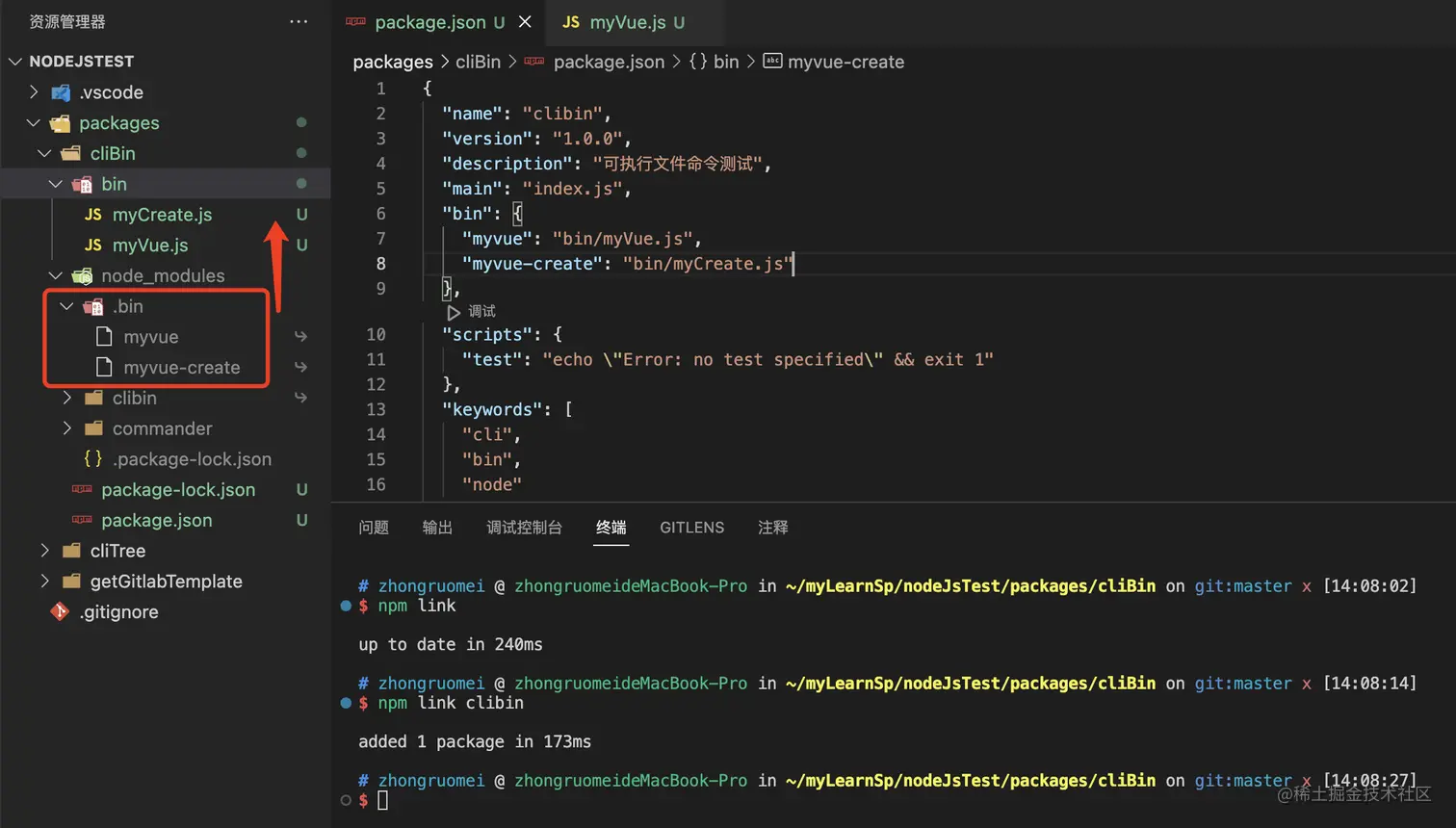Expand the getGitlabTemplate folder chevron
Screen dimensions: 1456x828
pyautogui.click(x=44, y=582)
